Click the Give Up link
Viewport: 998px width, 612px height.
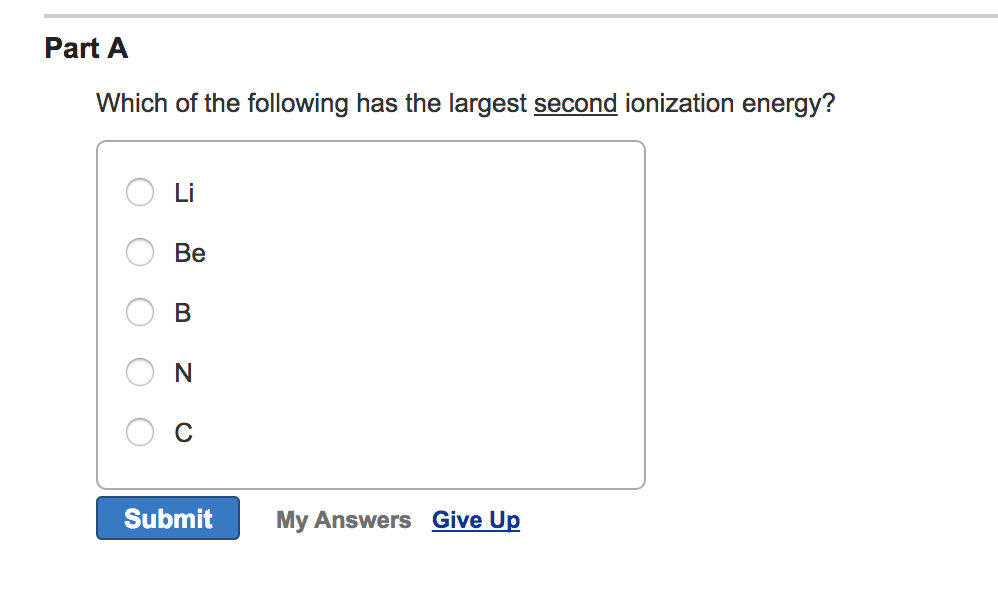(475, 519)
